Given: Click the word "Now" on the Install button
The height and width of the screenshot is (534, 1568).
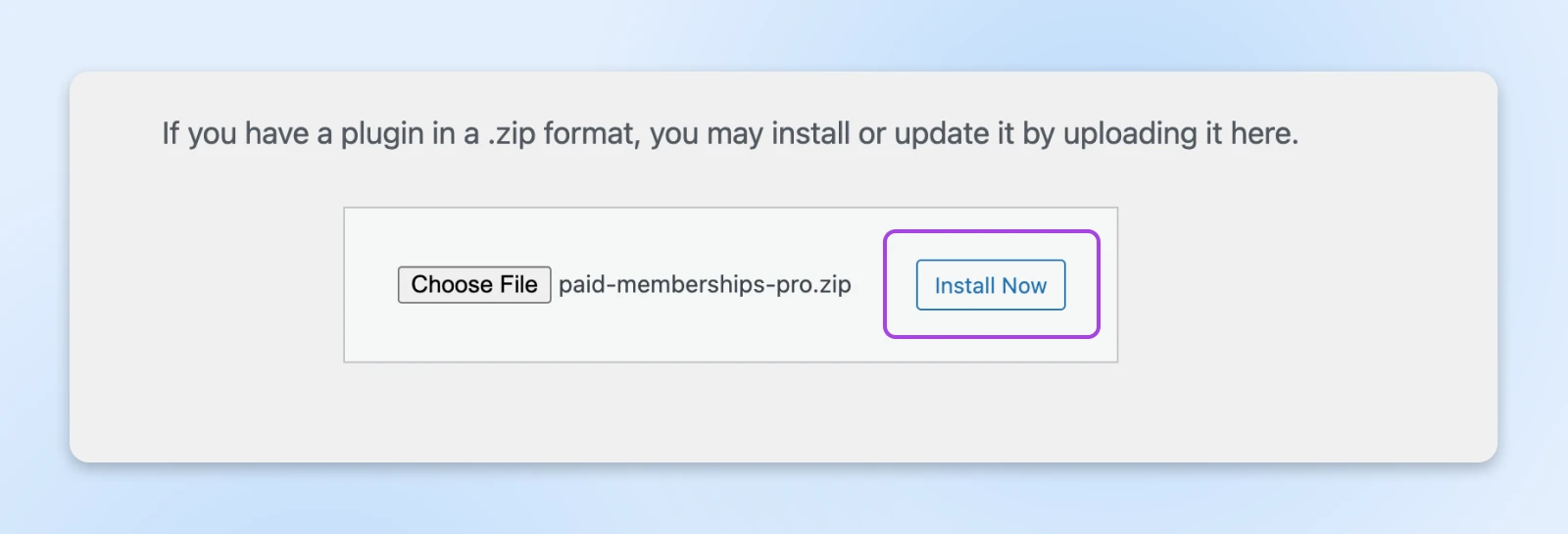Looking at the screenshot, I should (1024, 286).
